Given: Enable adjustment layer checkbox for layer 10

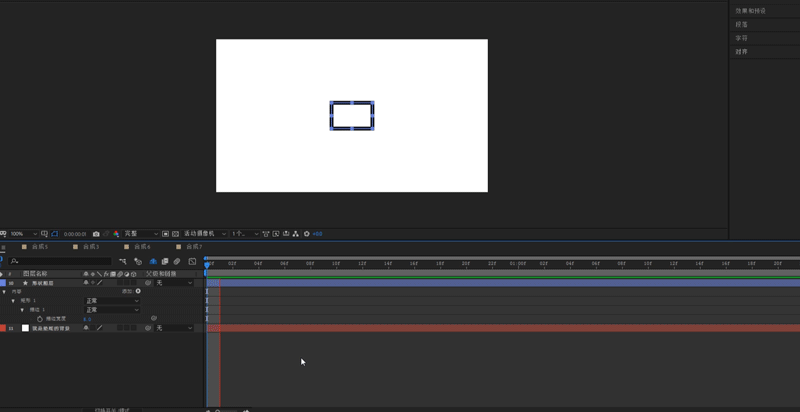Looking at the screenshot, I should coord(127,282).
